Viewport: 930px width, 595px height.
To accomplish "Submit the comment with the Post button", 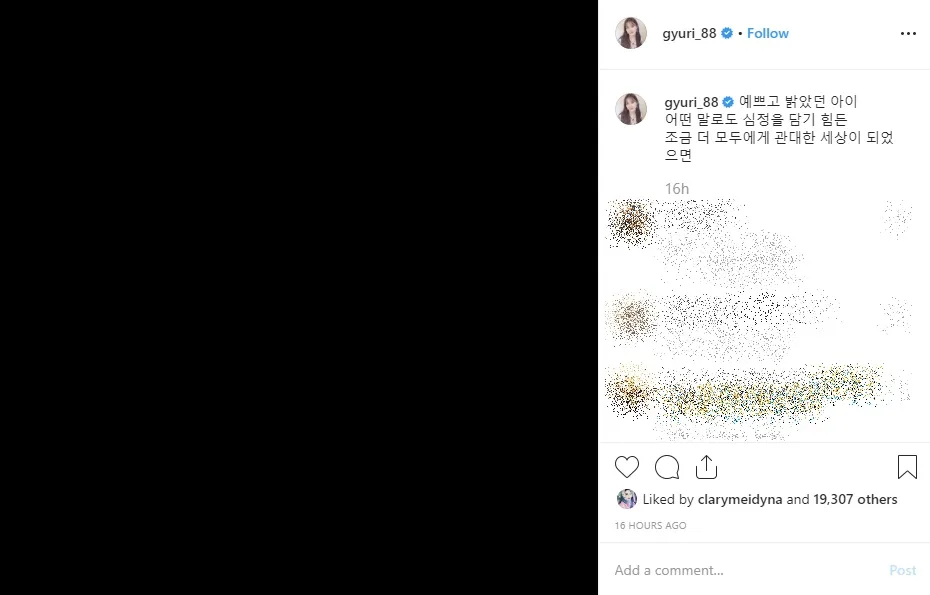I will [x=903, y=570].
